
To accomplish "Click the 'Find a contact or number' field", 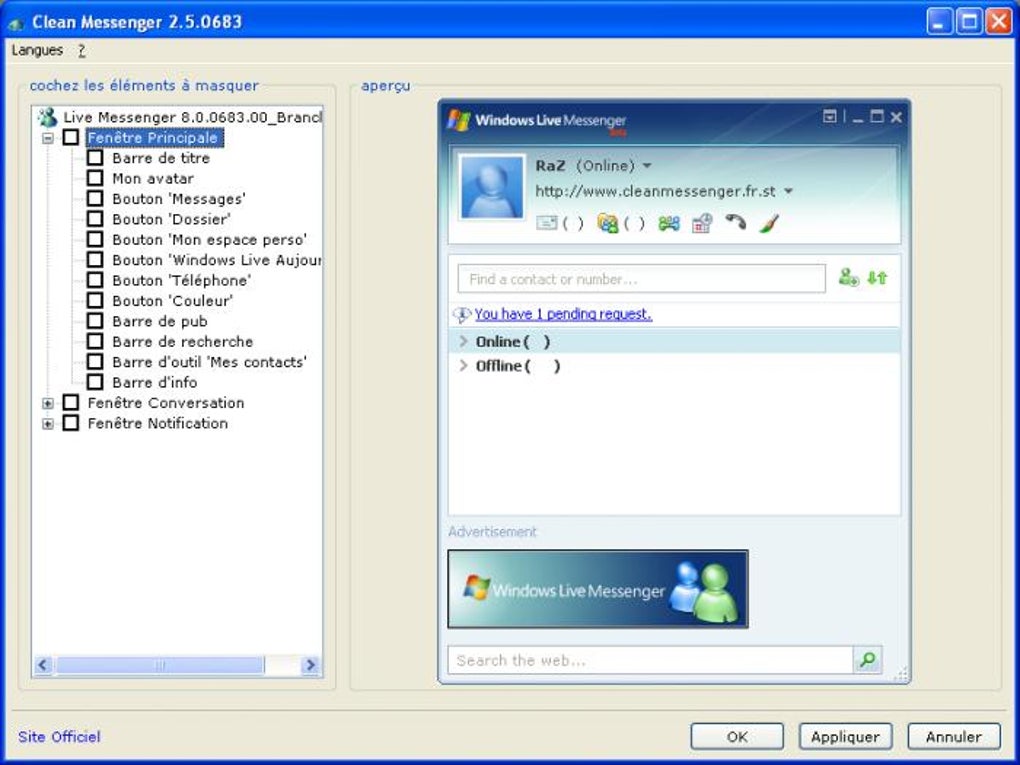I will coord(641,278).
